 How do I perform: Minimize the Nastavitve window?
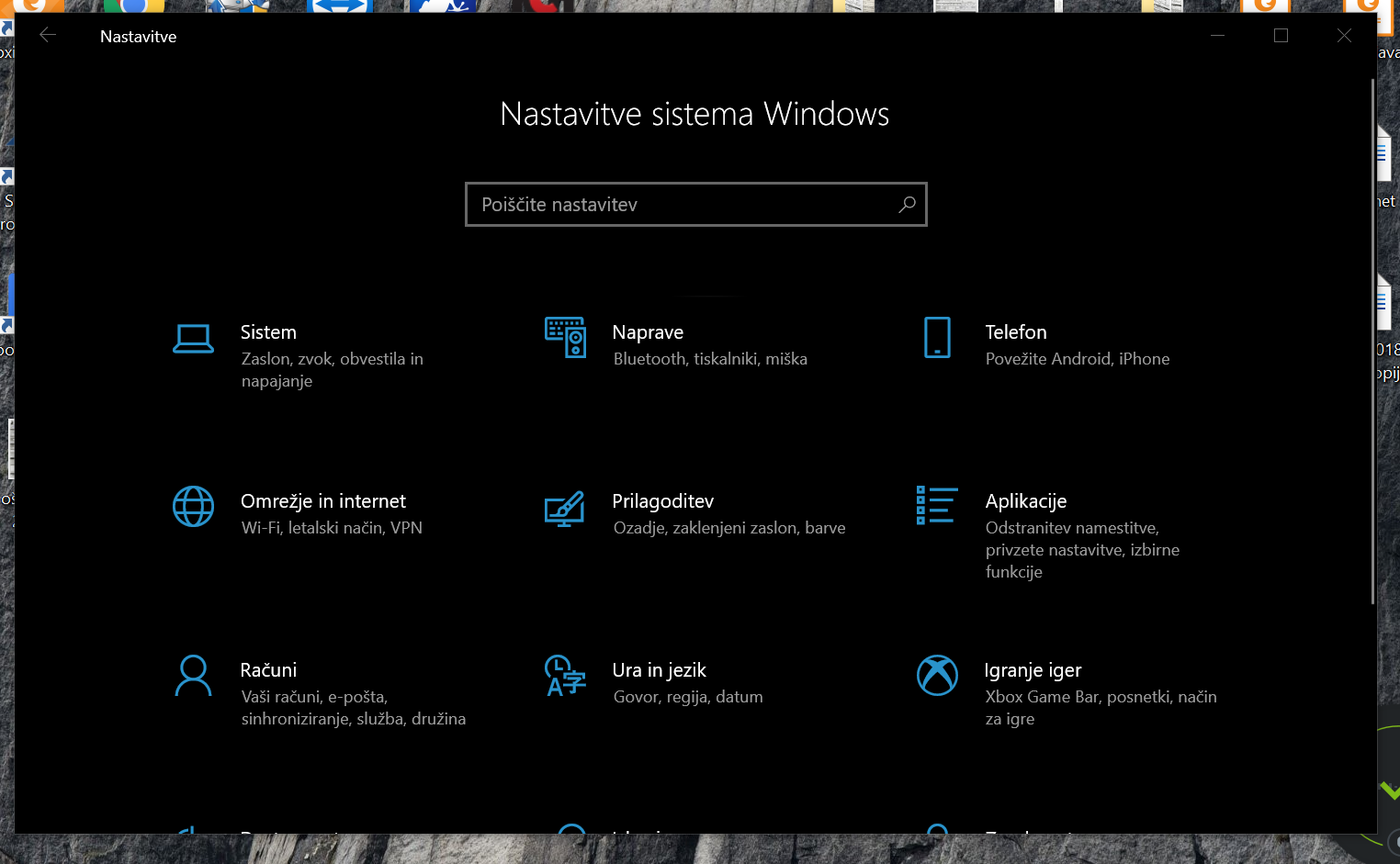1217,36
